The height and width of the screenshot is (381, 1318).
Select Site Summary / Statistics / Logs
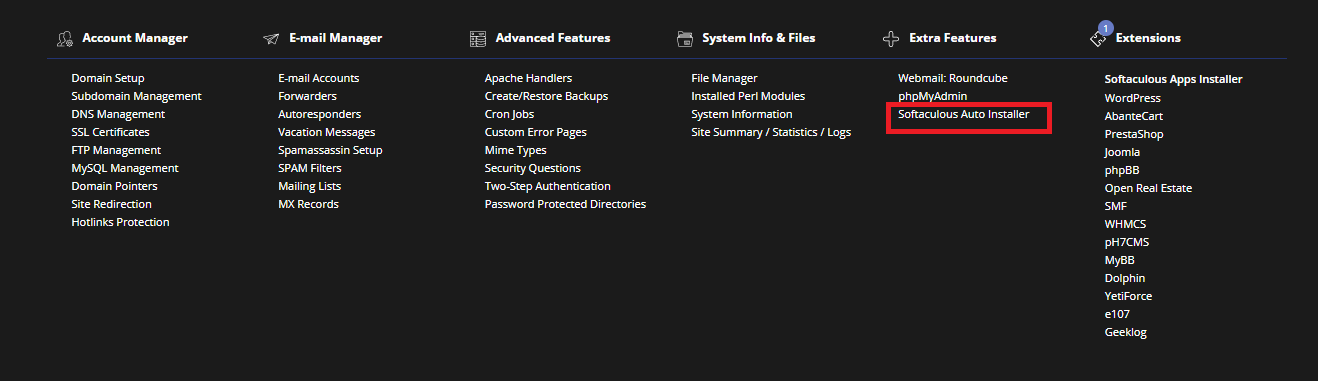pyautogui.click(x=771, y=132)
